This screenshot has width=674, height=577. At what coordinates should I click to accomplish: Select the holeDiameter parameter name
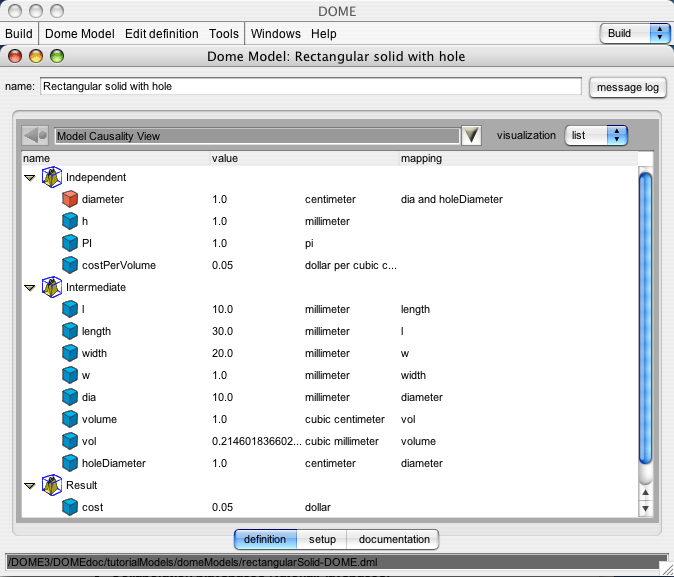coord(113,463)
